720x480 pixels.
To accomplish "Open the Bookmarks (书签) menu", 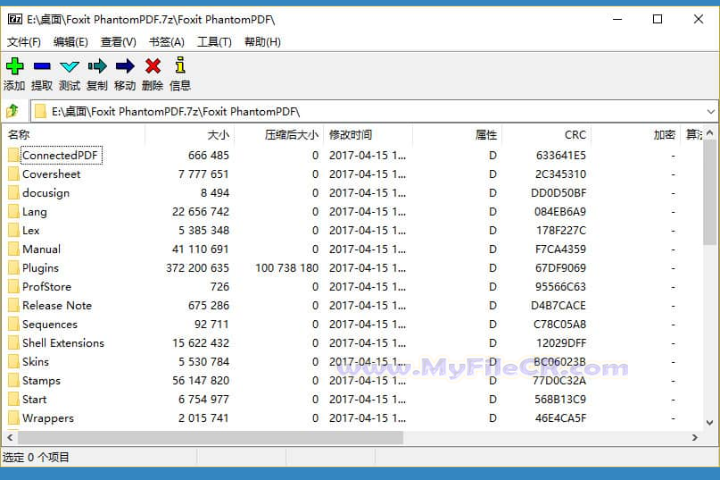I will (x=167, y=42).
